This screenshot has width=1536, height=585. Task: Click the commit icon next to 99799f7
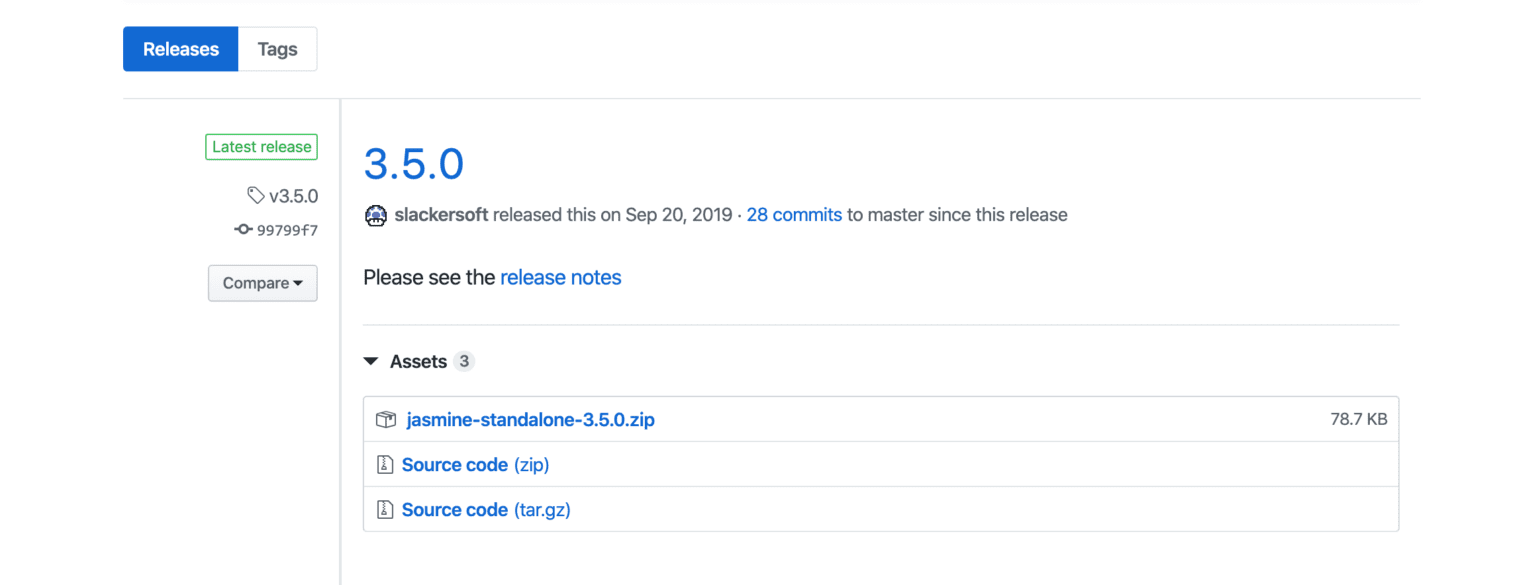click(x=242, y=229)
